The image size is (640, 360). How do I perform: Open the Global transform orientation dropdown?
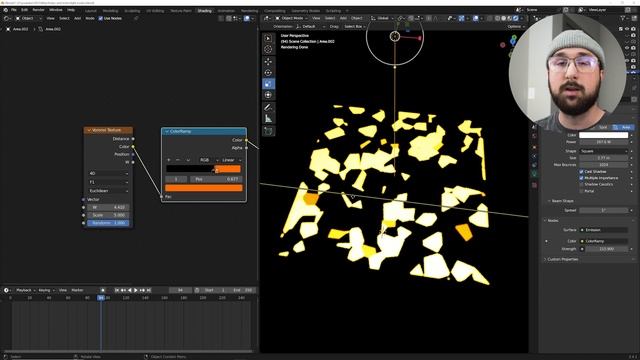[x=382, y=18]
